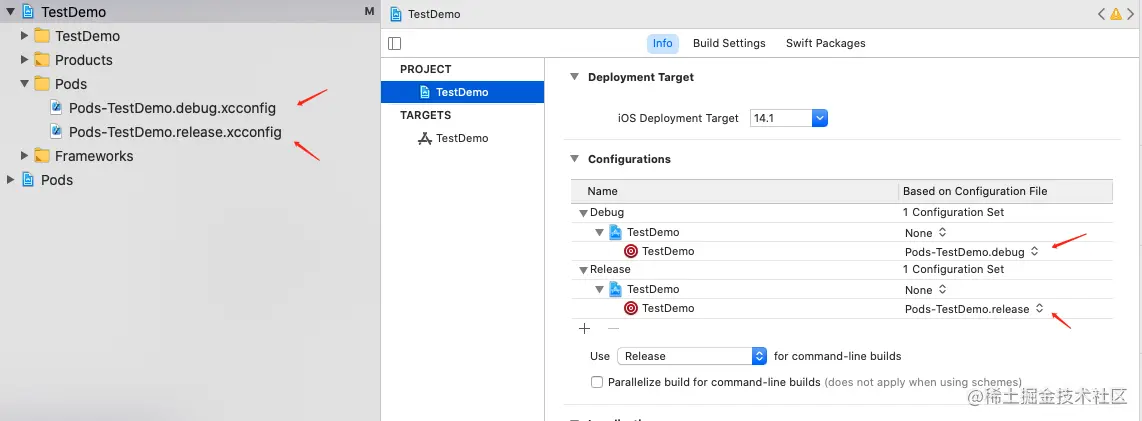
Task: Collapse TestDemo project row under Release
Action: click(599, 289)
